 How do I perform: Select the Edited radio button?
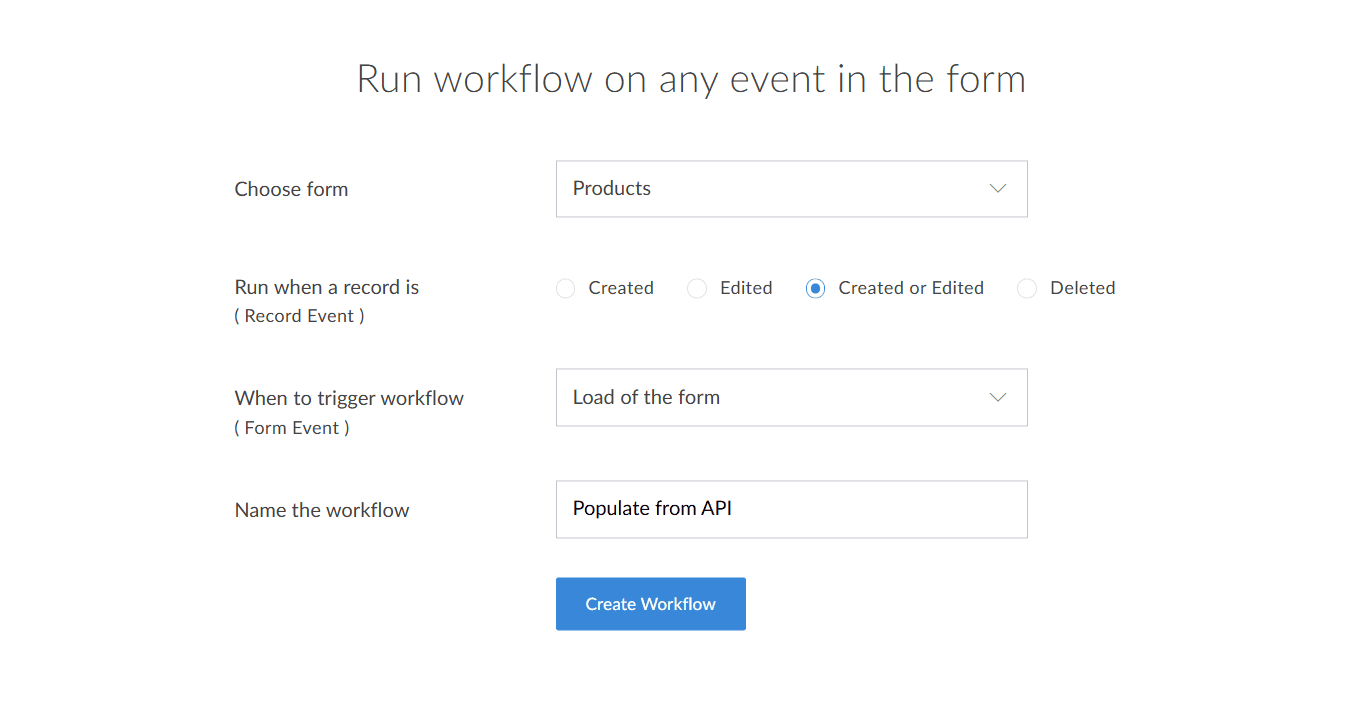(697, 289)
